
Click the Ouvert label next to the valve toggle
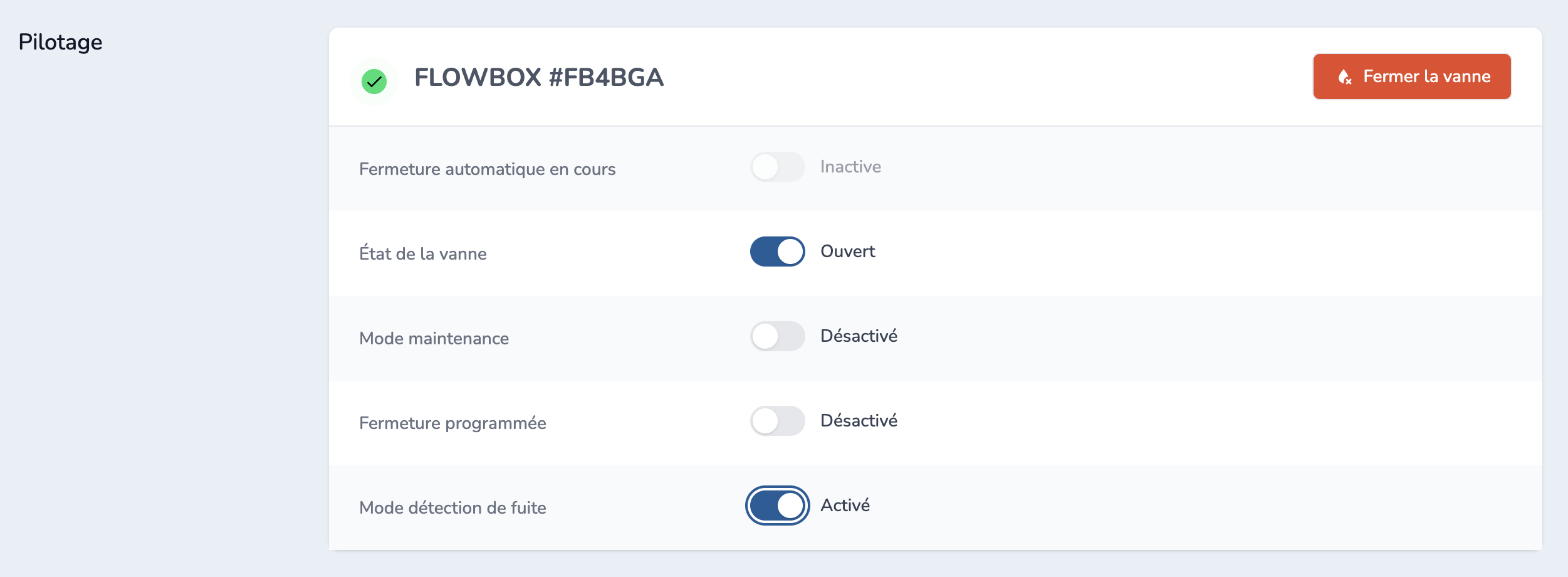[x=847, y=251]
